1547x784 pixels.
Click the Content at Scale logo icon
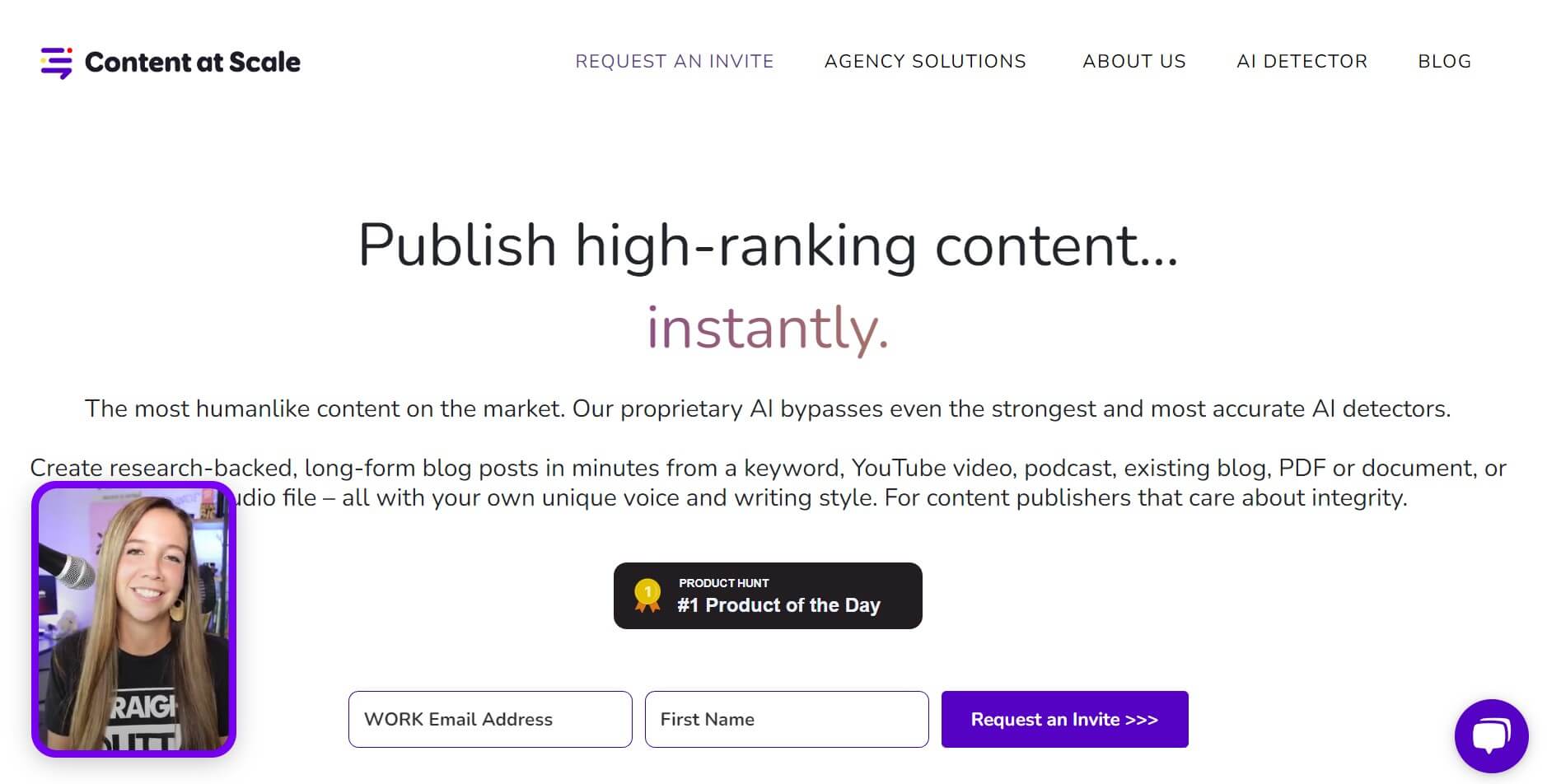click(x=56, y=63)
